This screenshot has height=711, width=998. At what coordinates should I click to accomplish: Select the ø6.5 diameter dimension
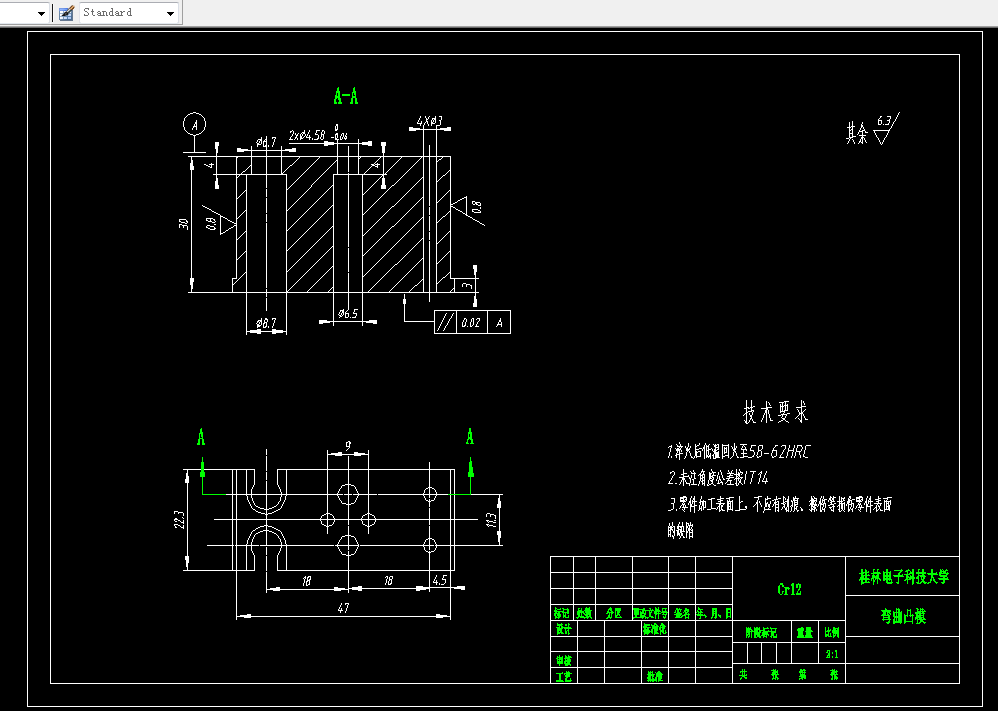tap(348, 313)
